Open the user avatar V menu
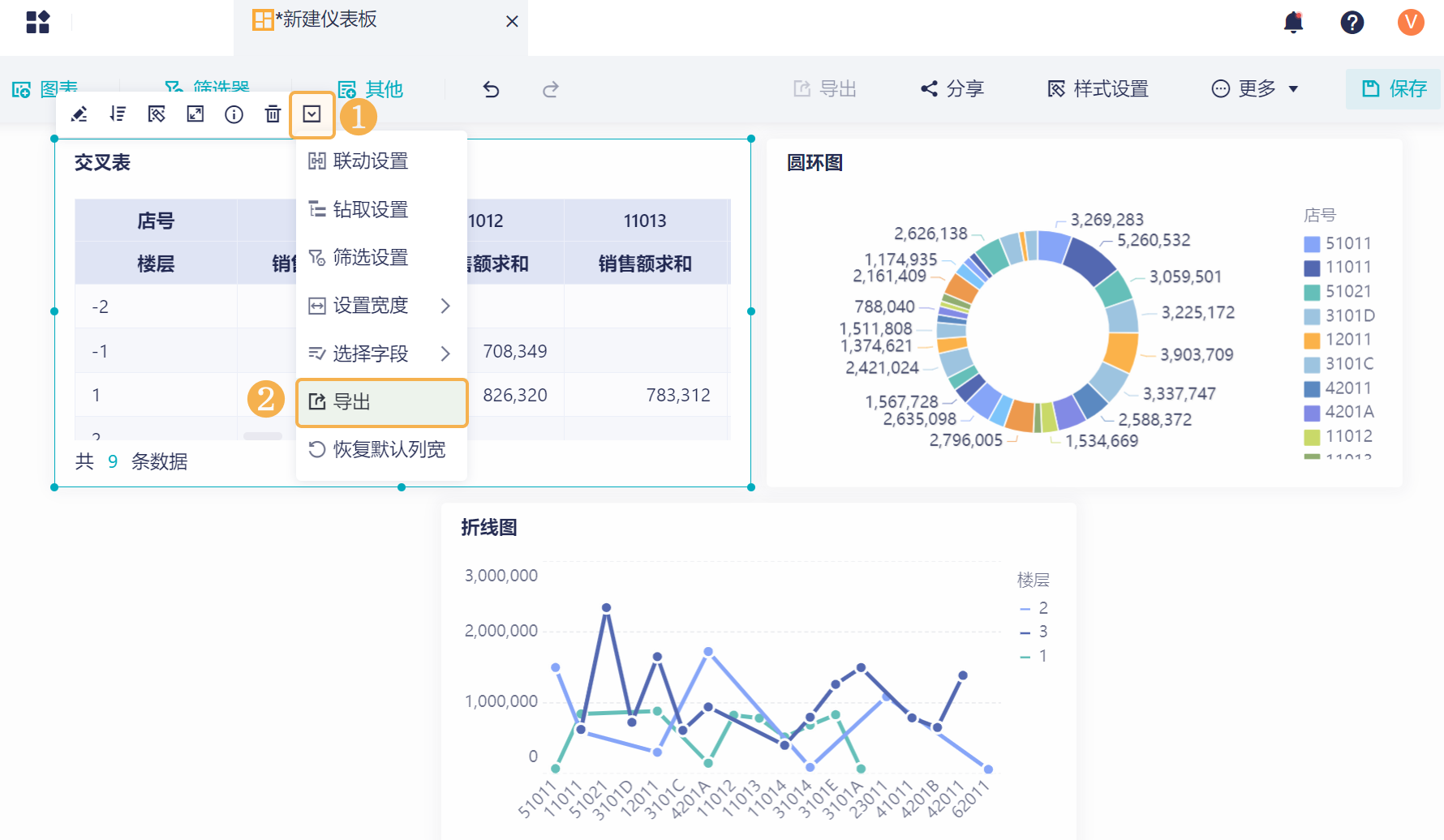Viewport: 1444px width, 840px height. point(1411,22)
